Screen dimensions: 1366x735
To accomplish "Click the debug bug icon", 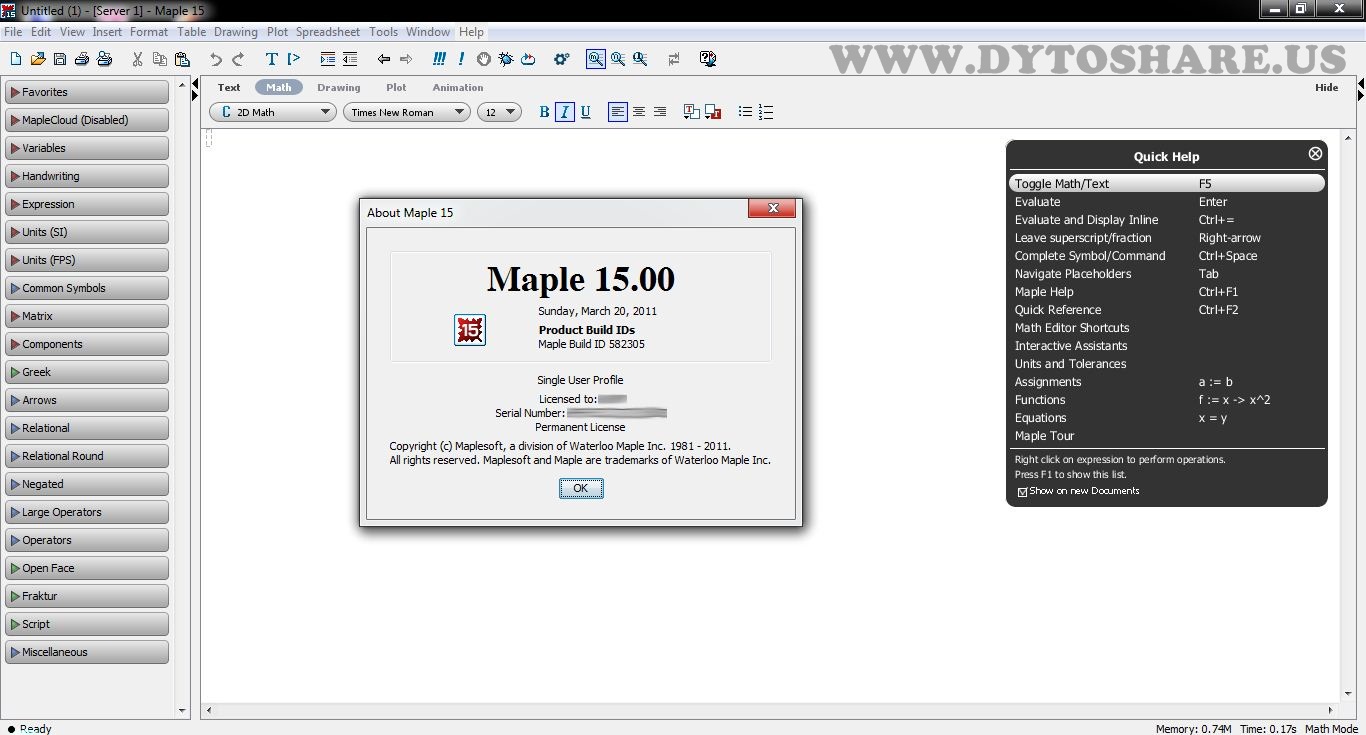I will (506, 59).
